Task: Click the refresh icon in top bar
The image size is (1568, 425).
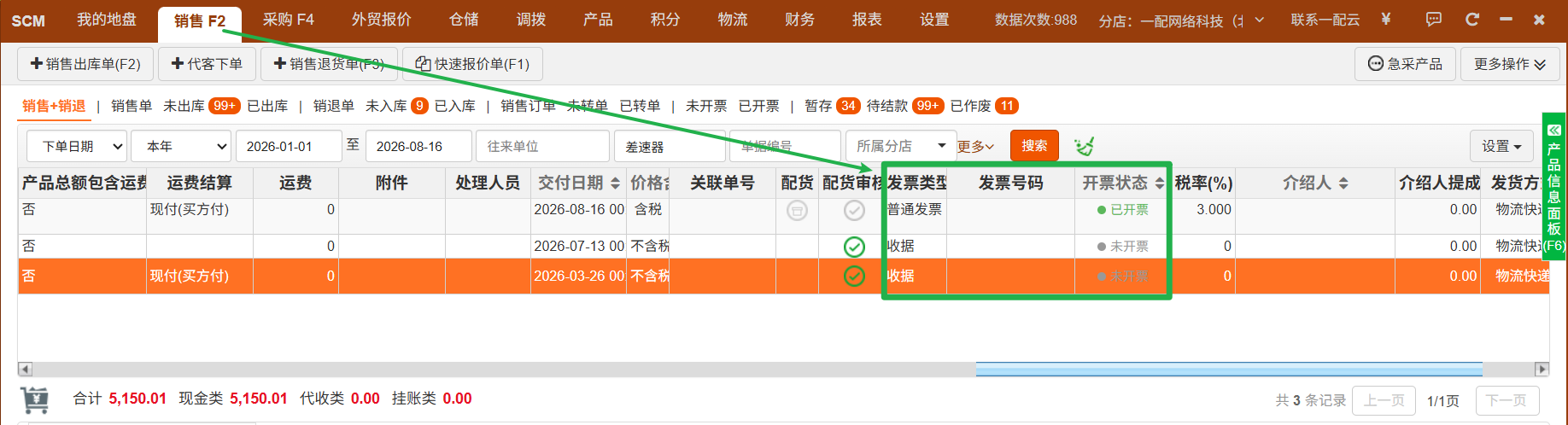Action: click(x=1471, y=19)
